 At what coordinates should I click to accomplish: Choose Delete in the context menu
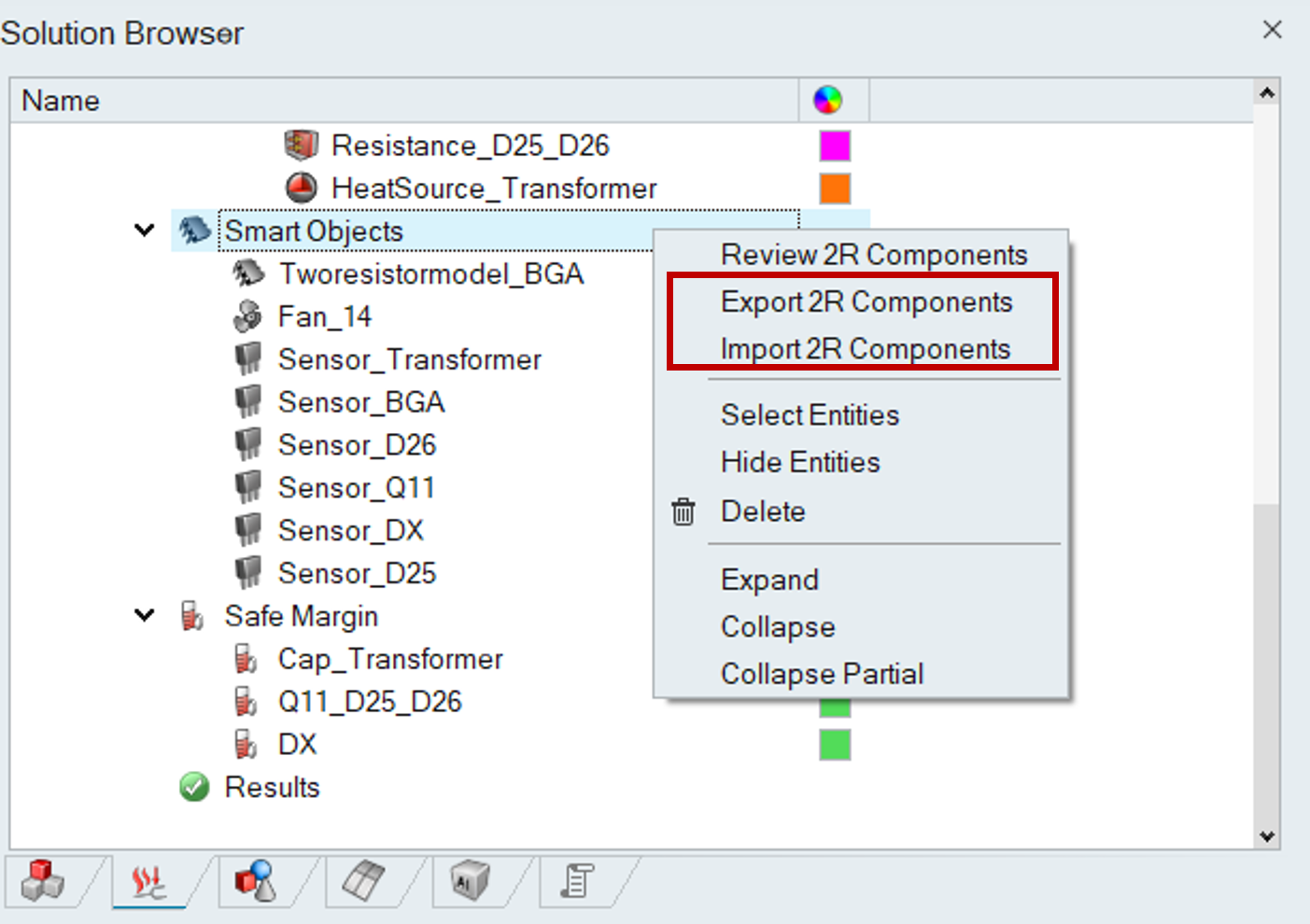pos(763,511)
